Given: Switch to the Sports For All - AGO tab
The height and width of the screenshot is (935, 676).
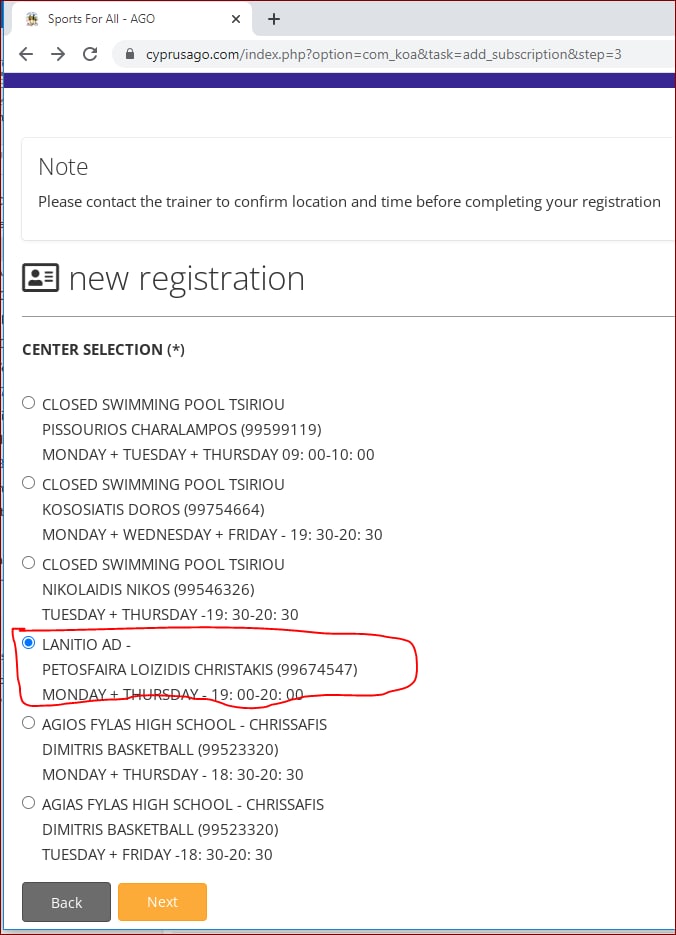Looking at the screenshot, I should (x=120, y=19).
